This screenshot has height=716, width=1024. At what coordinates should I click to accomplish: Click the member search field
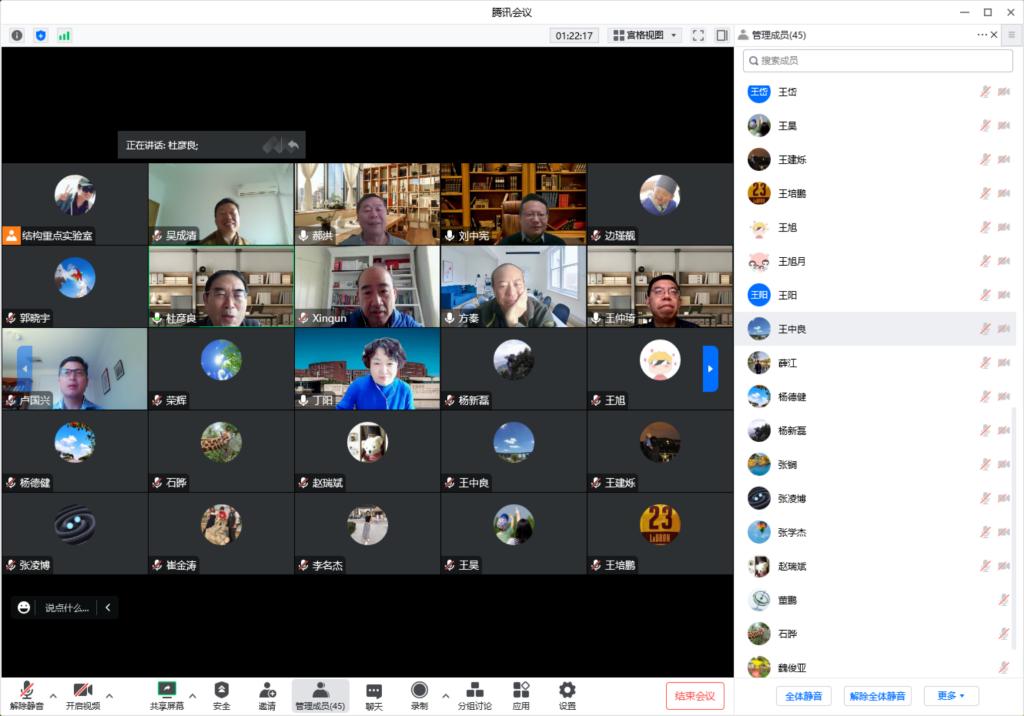(877, 61)
